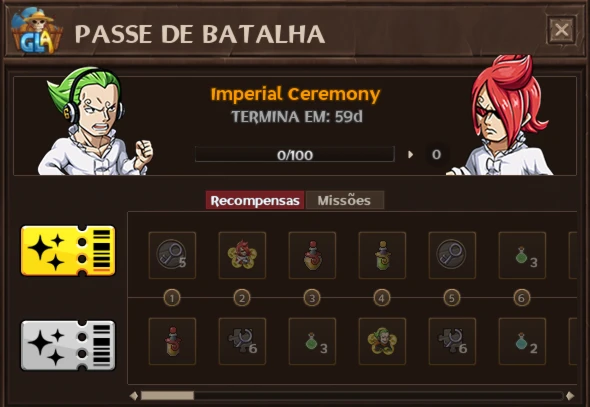Select the premium level 6 green flask reward
The image size is (590, 407).
(x=522, y=255)
